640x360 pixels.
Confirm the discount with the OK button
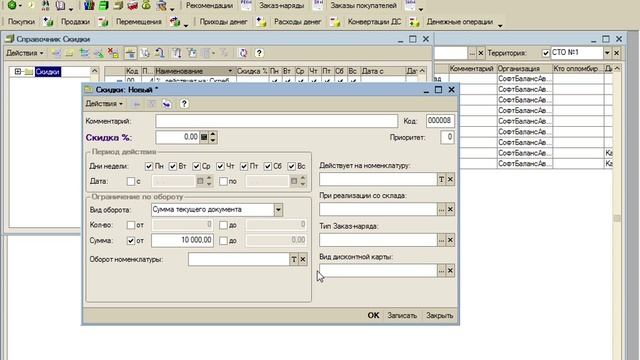pyautogui.click(x=373, y=316)
